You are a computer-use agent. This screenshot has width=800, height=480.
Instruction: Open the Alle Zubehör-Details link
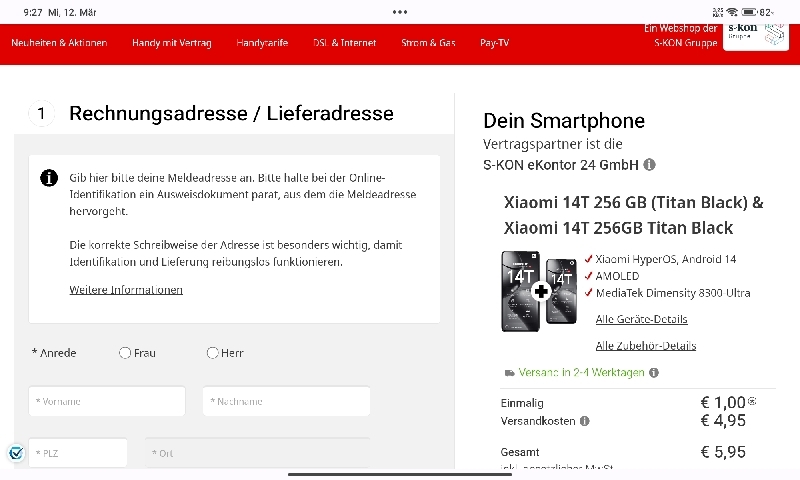coord(646,346)
